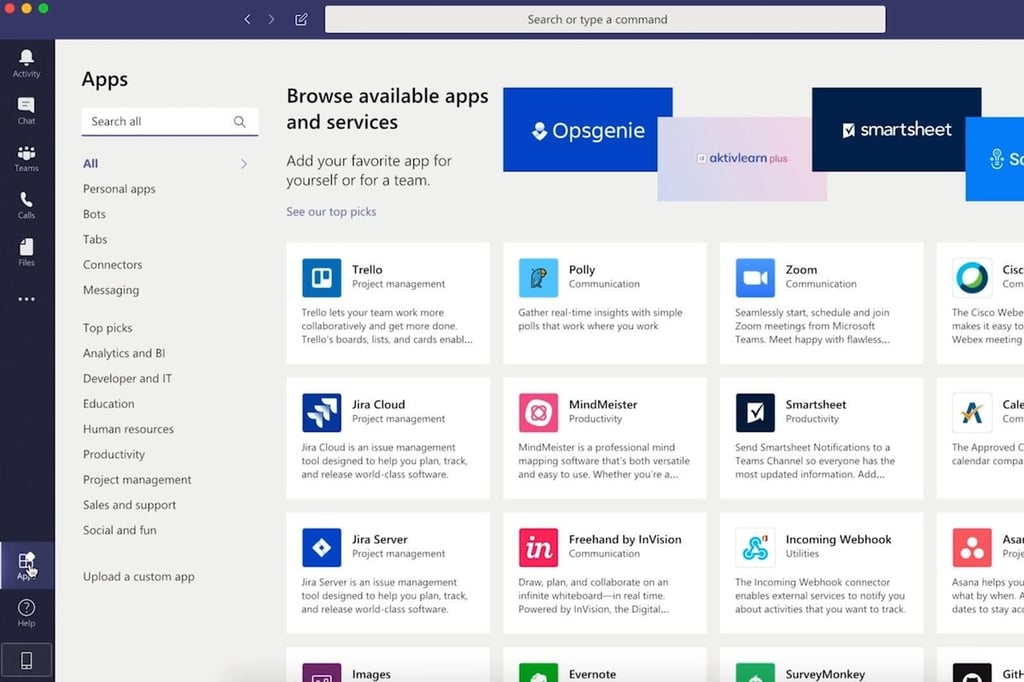Open the Opsgenie banner
1024x682 pixels.
tap(588, 130)
